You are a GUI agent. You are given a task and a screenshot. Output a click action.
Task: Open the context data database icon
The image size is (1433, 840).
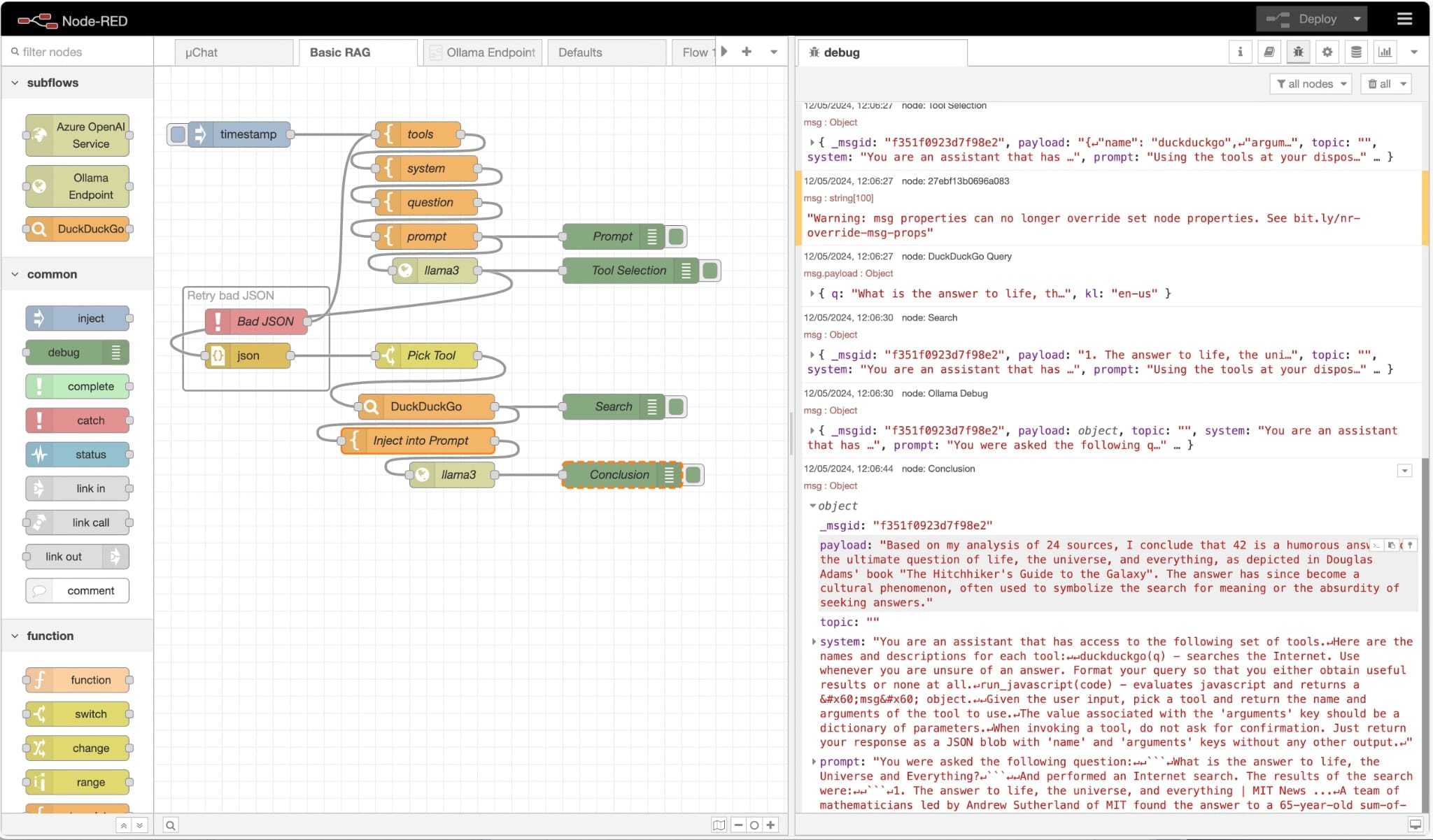tap(1356, 52)
